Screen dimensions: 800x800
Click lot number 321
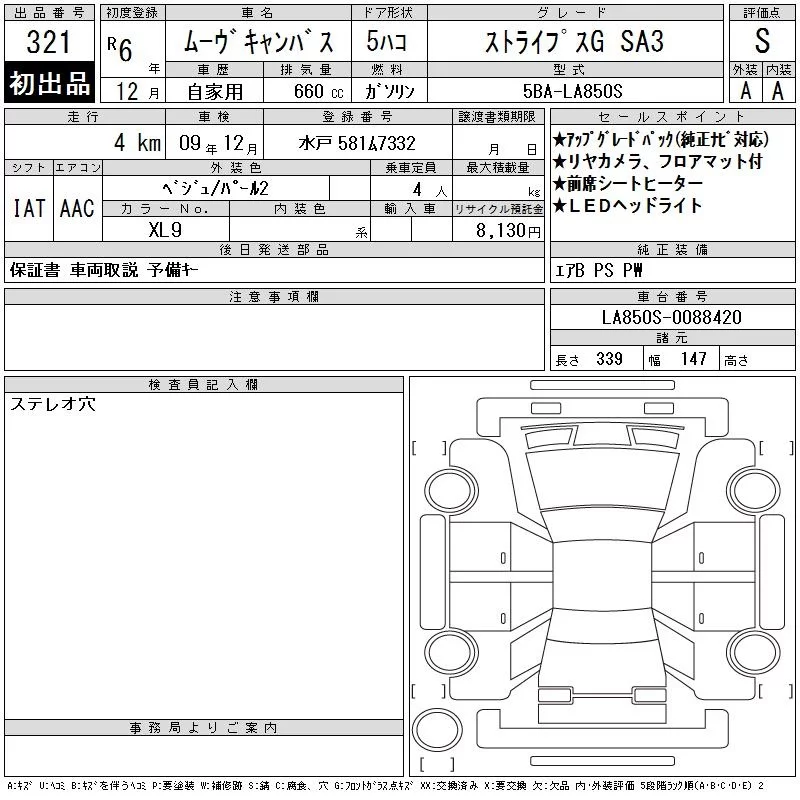pos(48,41)
